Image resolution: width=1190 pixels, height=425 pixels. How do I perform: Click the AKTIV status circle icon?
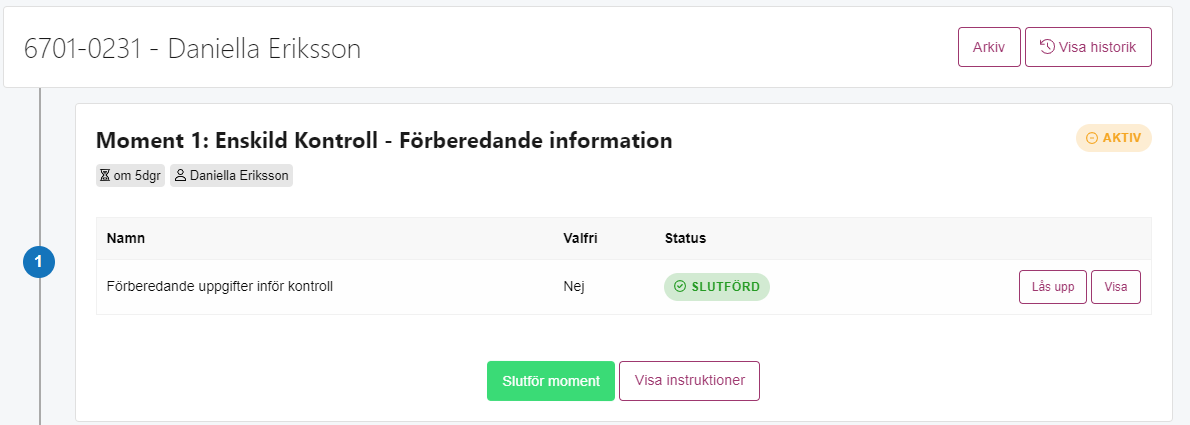click(x=1092, y=138)
